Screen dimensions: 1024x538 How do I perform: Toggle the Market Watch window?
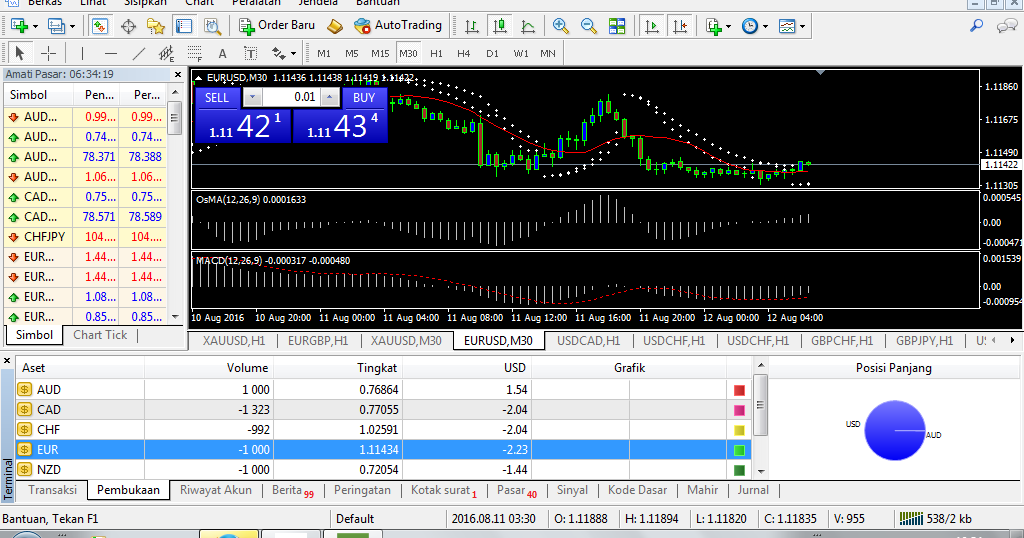[x=99, y=26]
